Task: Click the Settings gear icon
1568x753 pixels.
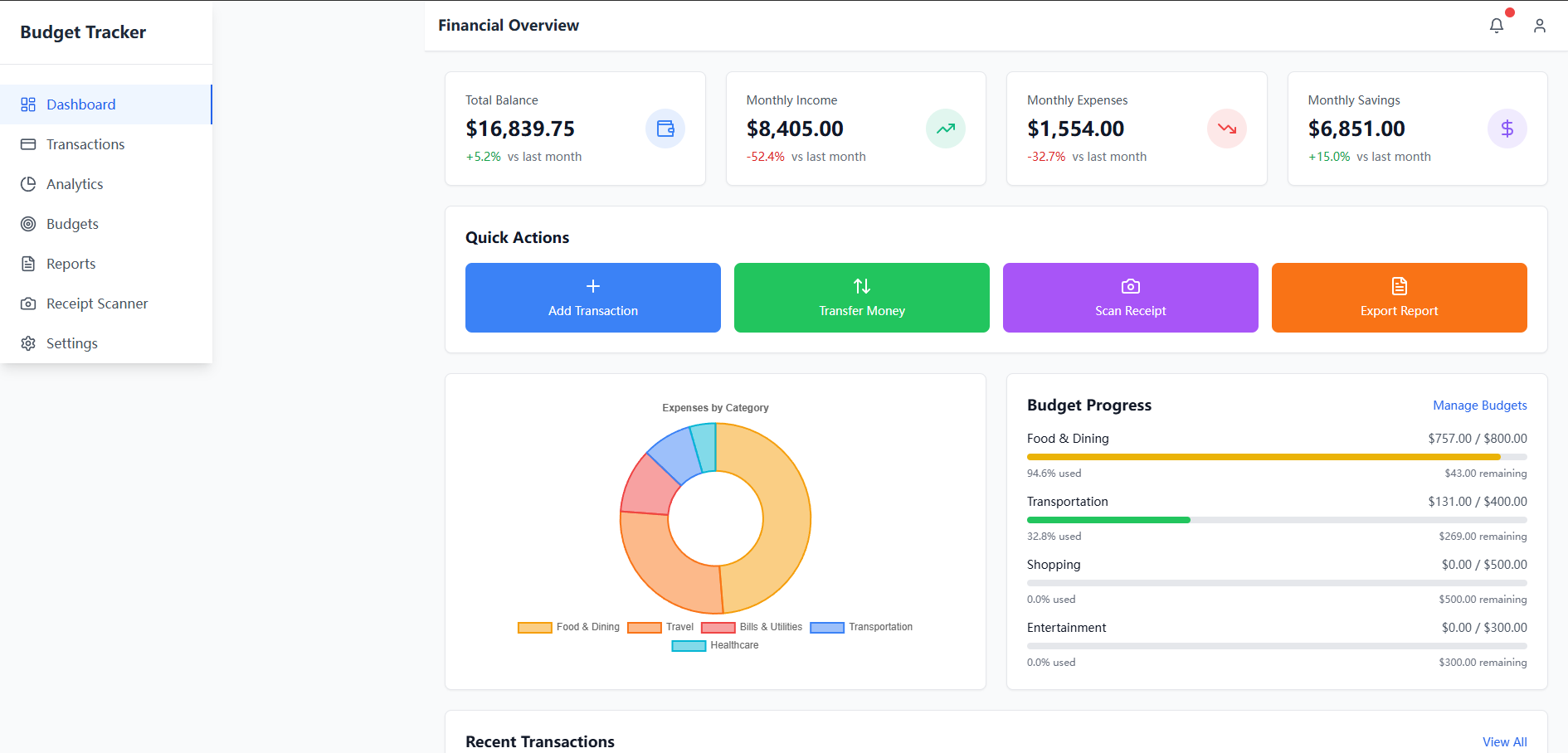Action: (28, 342)
